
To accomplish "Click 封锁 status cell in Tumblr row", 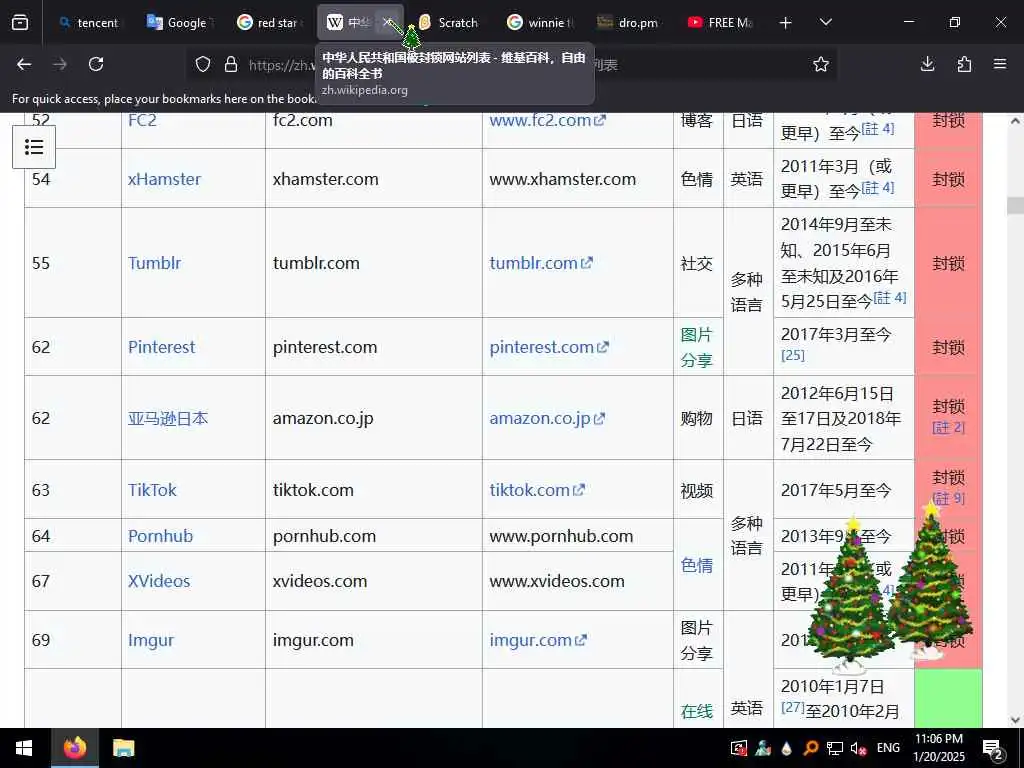I will tap(948, 263).
